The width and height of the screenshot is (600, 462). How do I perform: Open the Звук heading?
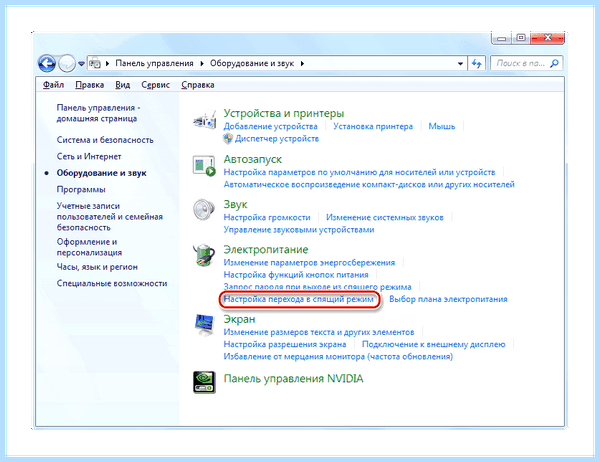[235, 204]
